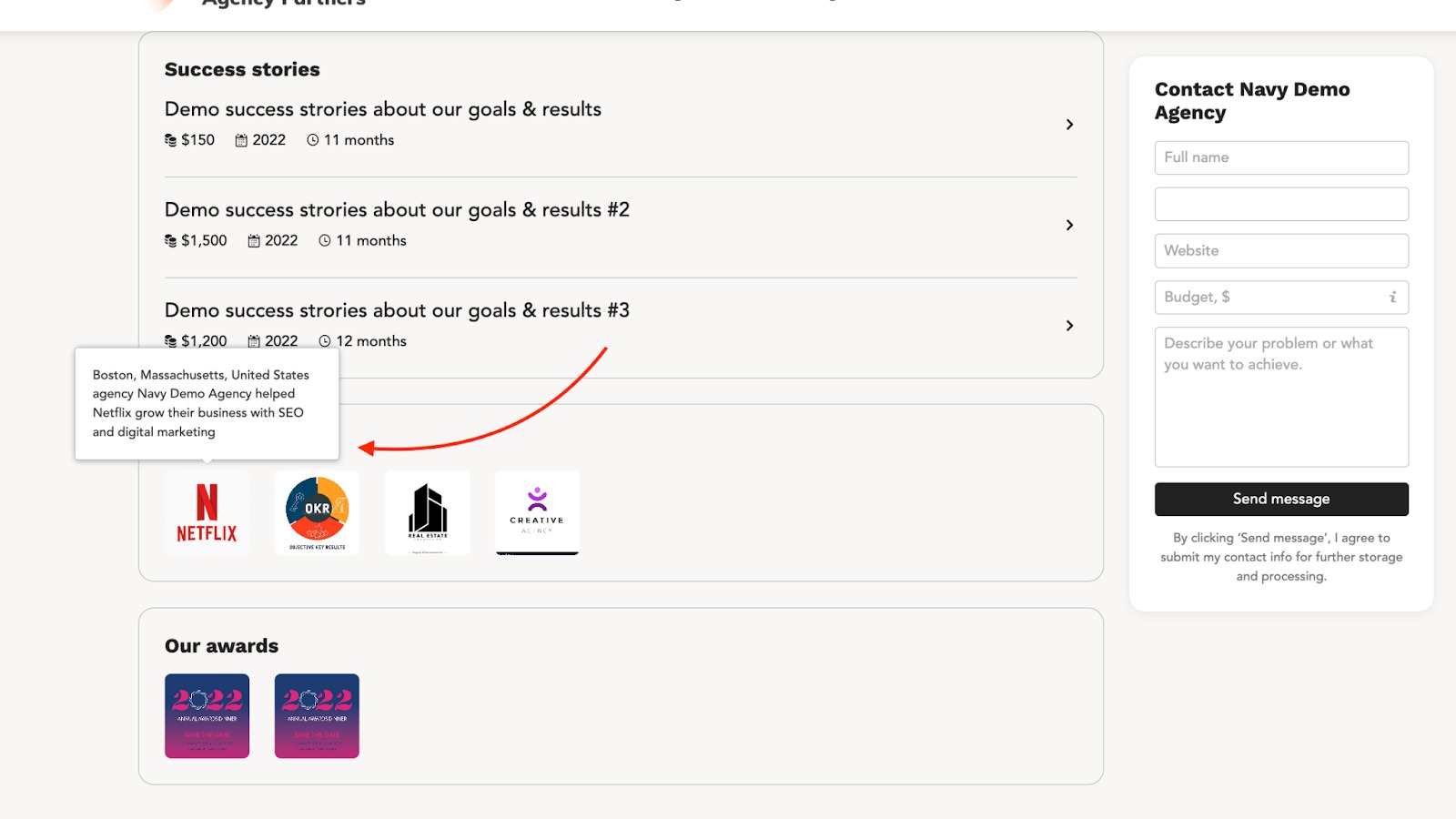This screenshot has width=1456, height=819.
Task: Click the Send message button
Action: coord(1281,499)
